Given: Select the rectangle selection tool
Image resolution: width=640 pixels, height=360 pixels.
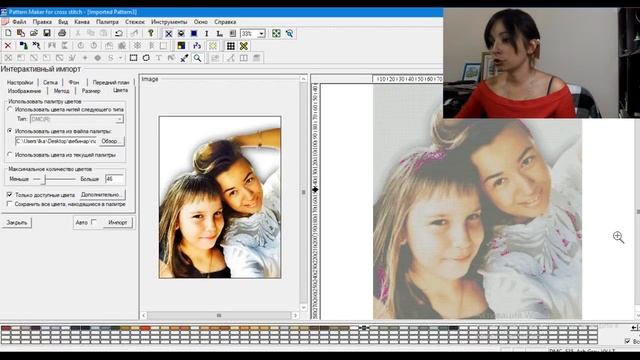Looking at the screenshot, I should click(133, 58).
